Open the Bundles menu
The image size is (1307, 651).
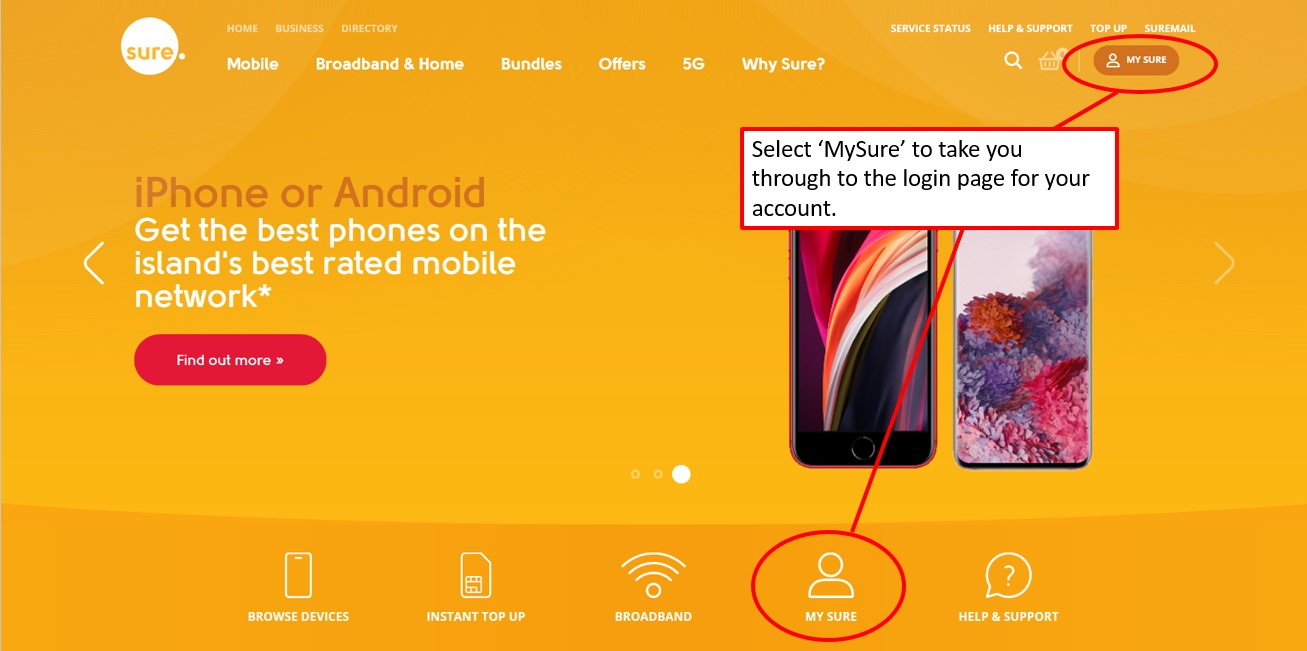point(531,64)
